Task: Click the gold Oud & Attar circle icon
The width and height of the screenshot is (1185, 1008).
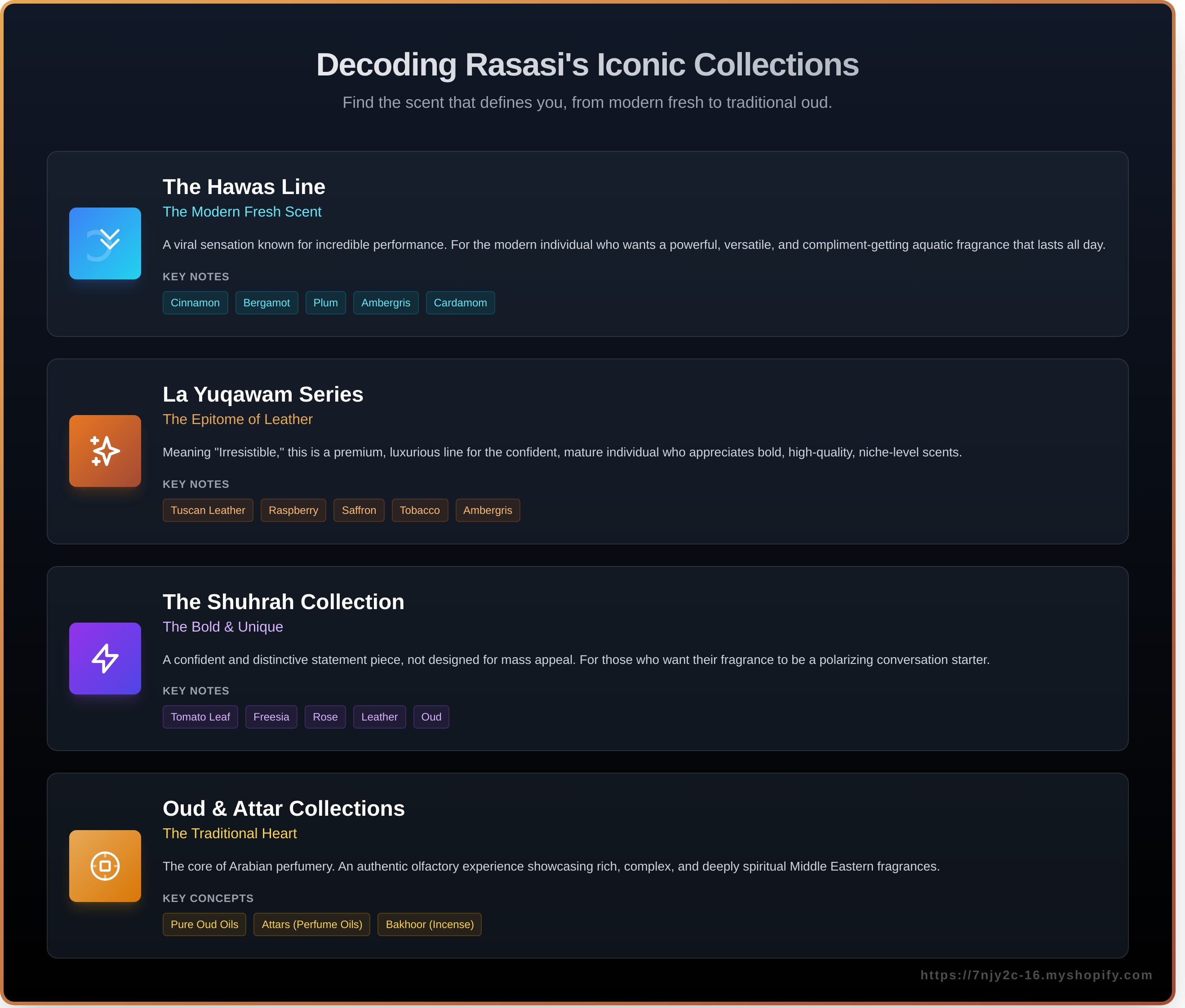Action: [105, 866]
